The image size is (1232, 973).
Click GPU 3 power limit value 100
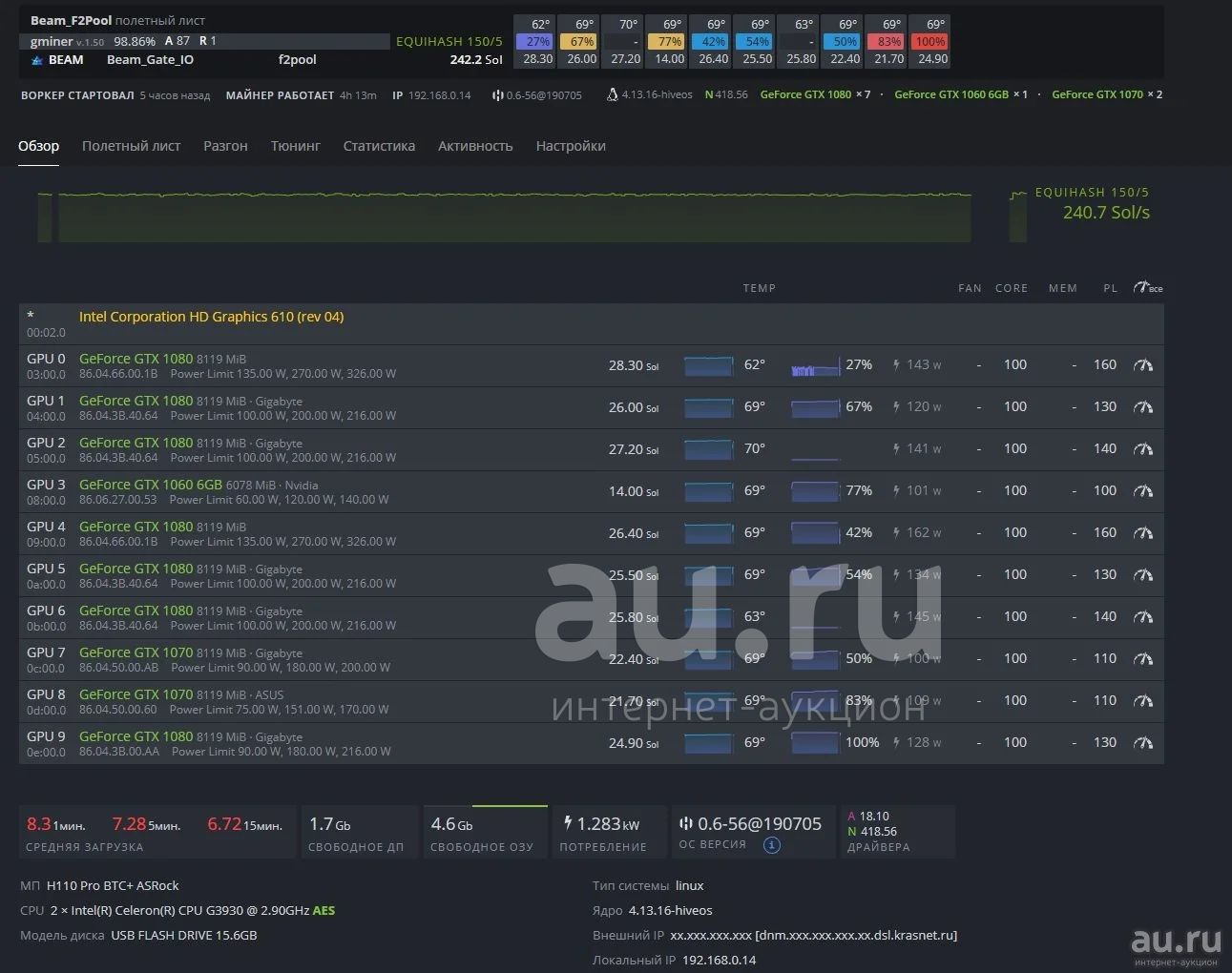click(x=1105, y=490)
